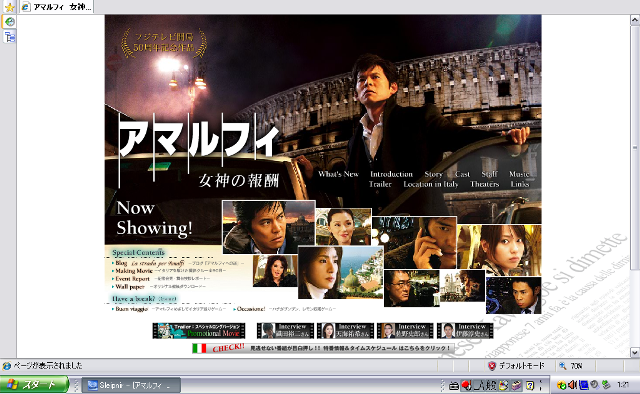Open the What's New menu item

(x=338, y=174)
